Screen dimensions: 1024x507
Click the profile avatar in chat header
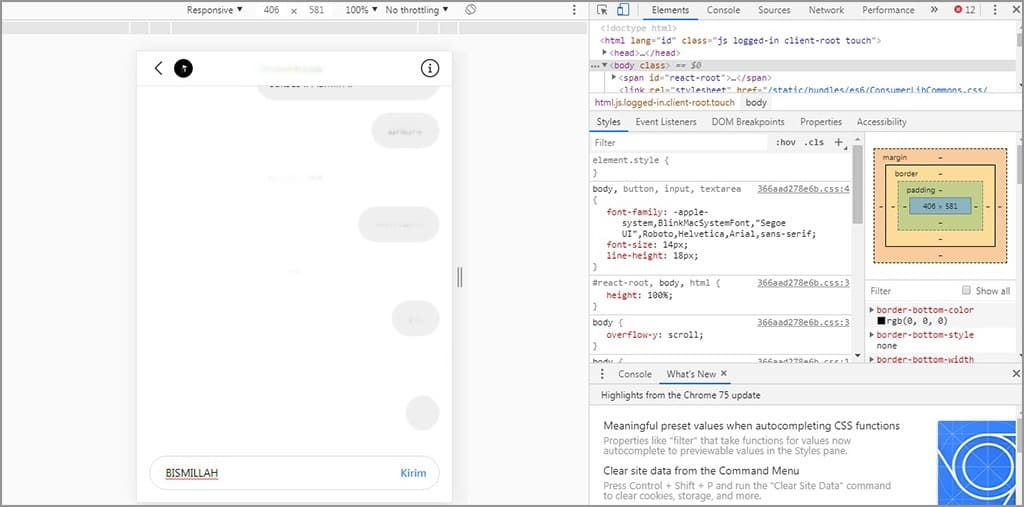[x=183, y=68]
